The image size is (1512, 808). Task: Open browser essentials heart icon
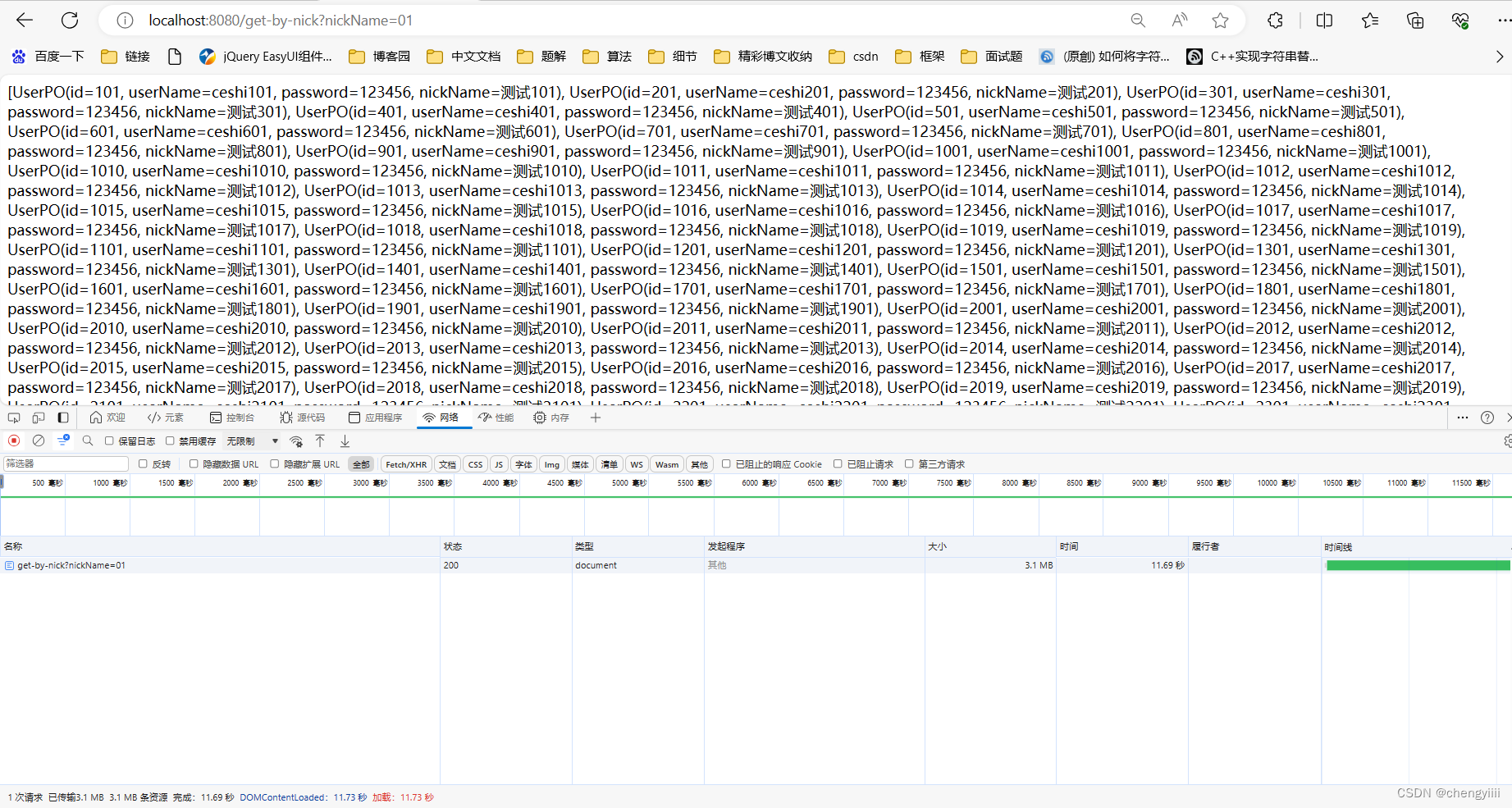[1460, 21]
